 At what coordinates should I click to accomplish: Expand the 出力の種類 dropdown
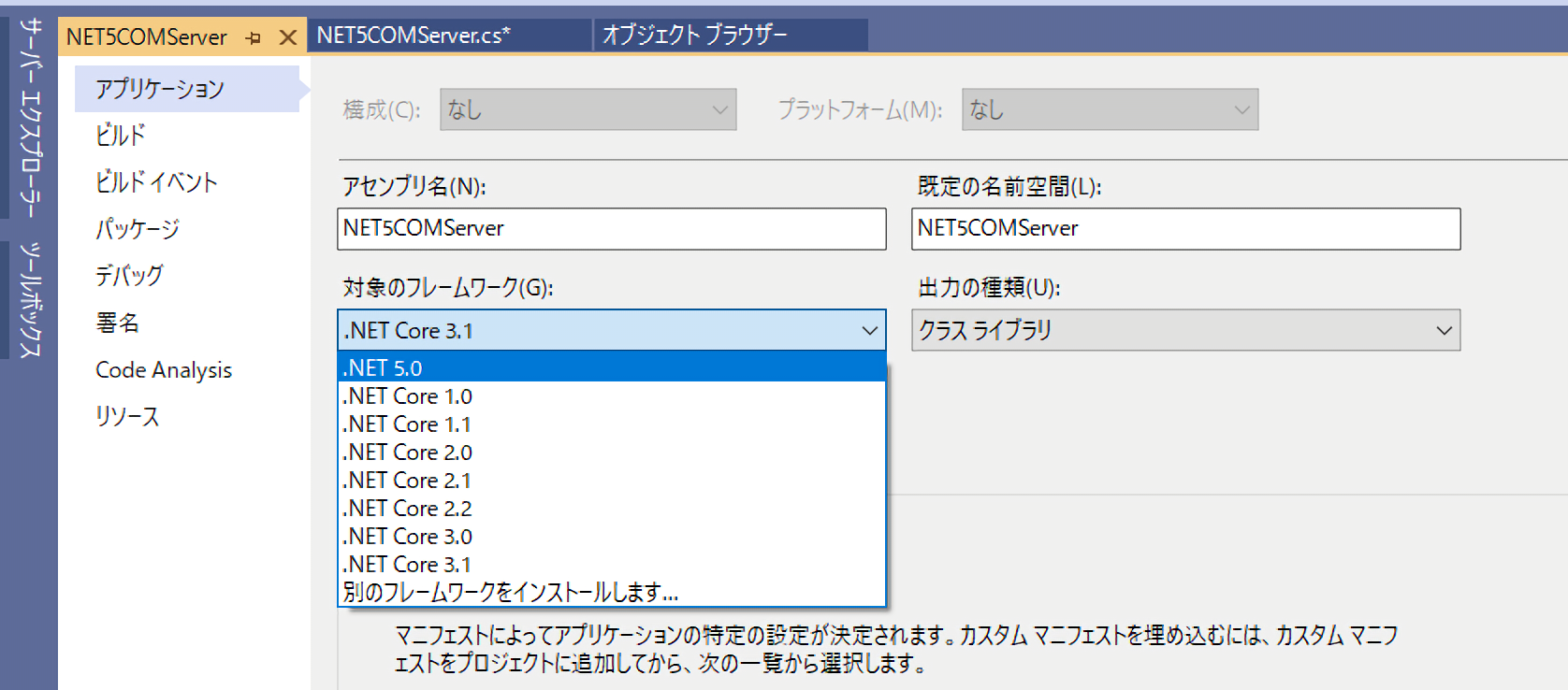pyautogui.click(x=1444, y=331)
